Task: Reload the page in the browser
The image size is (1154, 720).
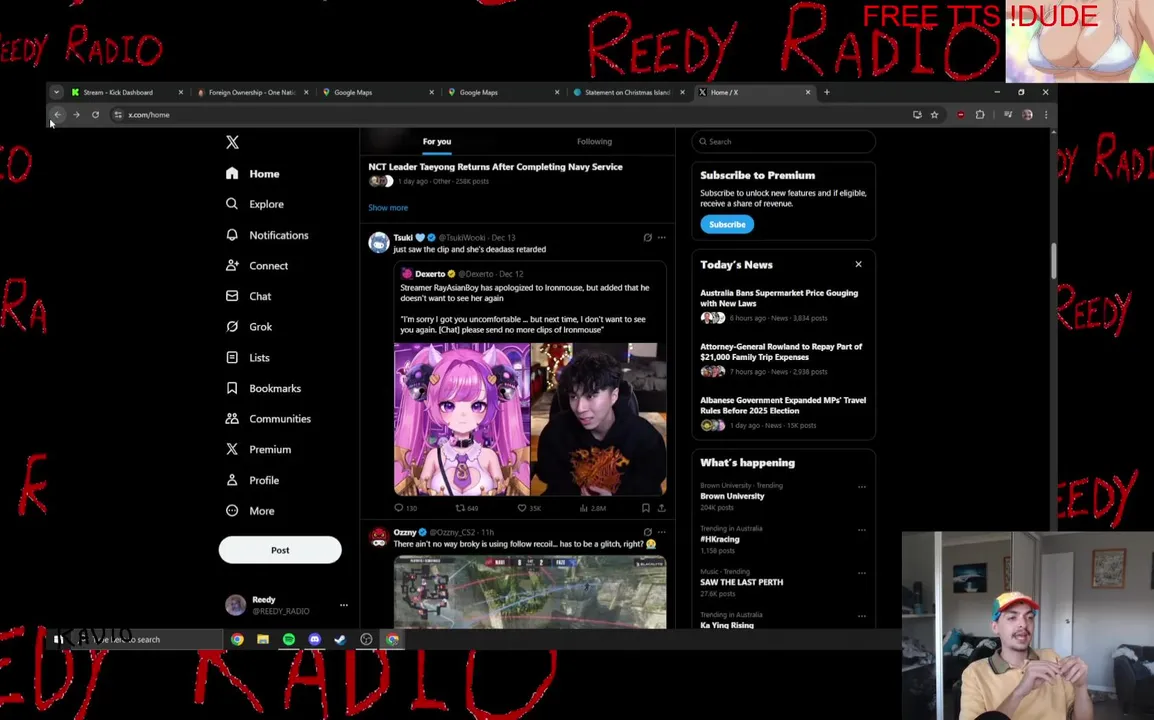Action: tap(96, 115)
